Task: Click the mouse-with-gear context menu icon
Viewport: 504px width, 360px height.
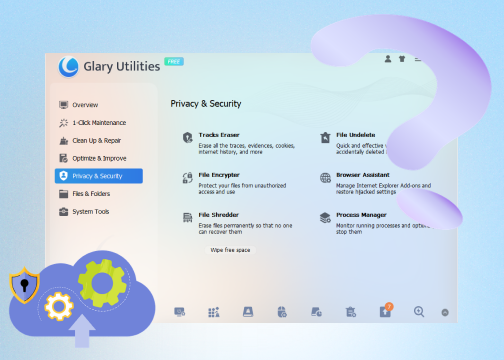Action: [282, 312]
